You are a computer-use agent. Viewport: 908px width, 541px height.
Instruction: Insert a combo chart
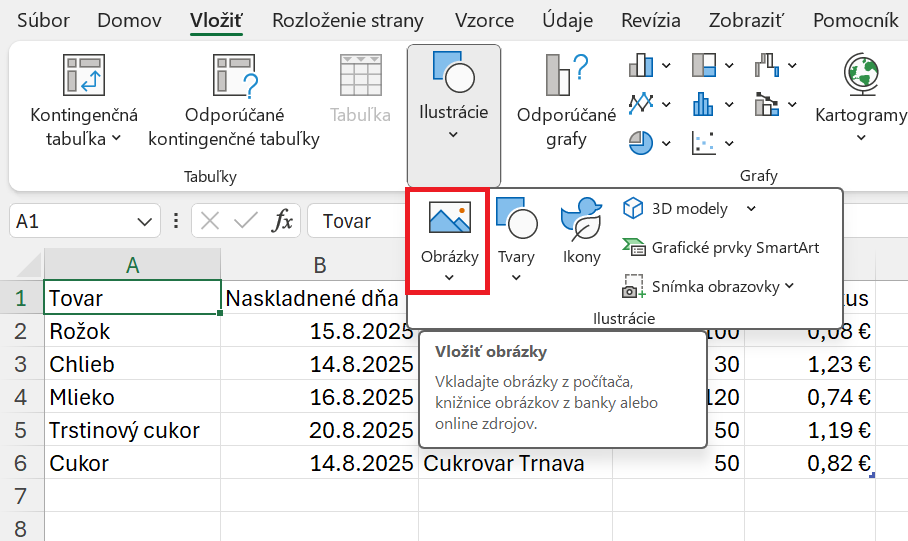767,104
